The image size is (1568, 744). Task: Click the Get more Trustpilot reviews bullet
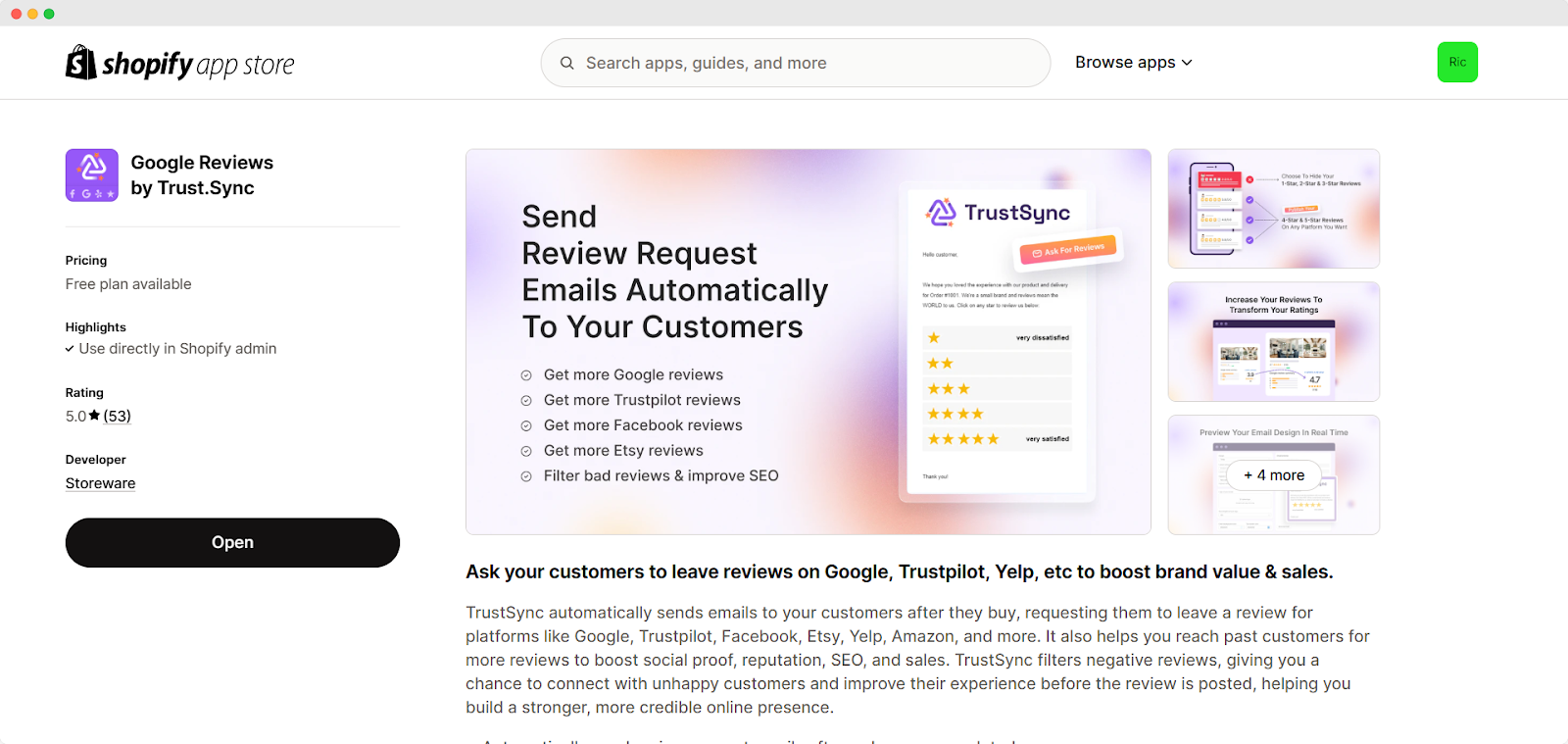click(x=642, y=400)
